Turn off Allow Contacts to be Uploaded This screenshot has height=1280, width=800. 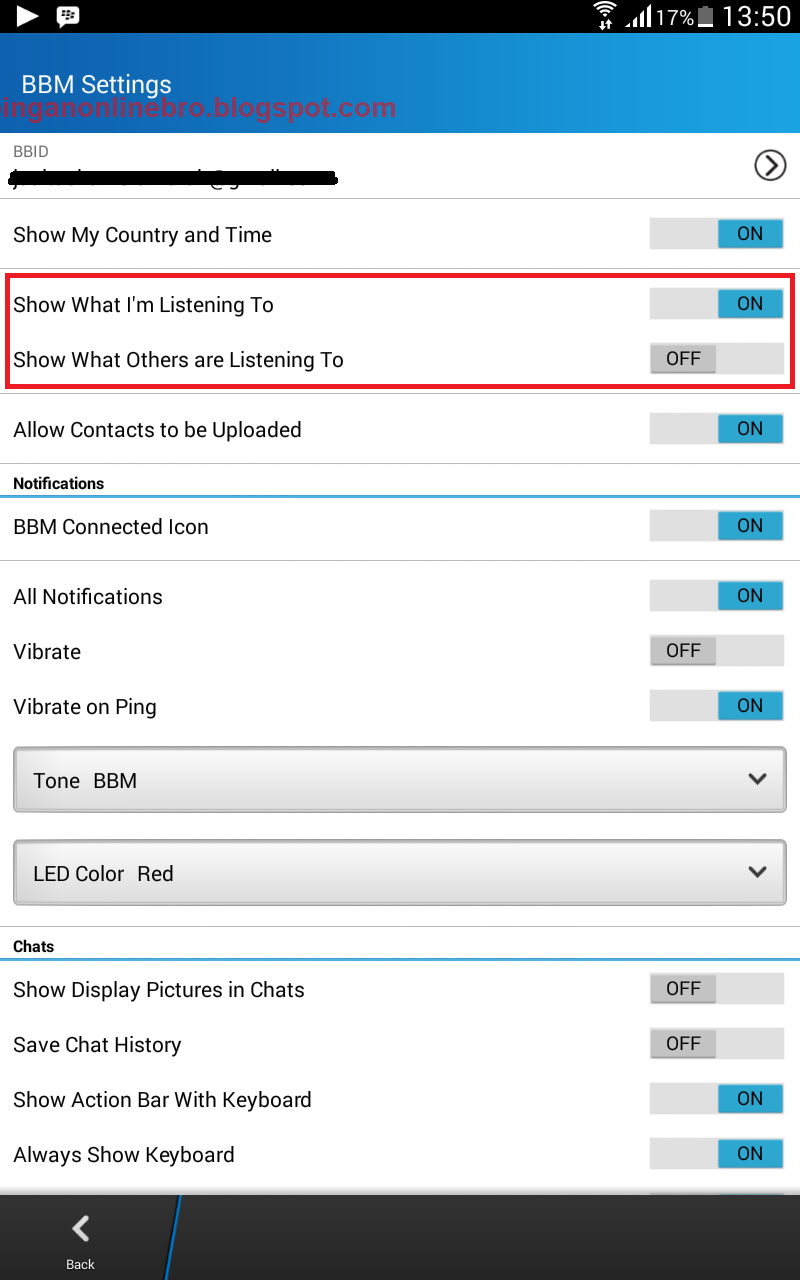coord(716,429)
